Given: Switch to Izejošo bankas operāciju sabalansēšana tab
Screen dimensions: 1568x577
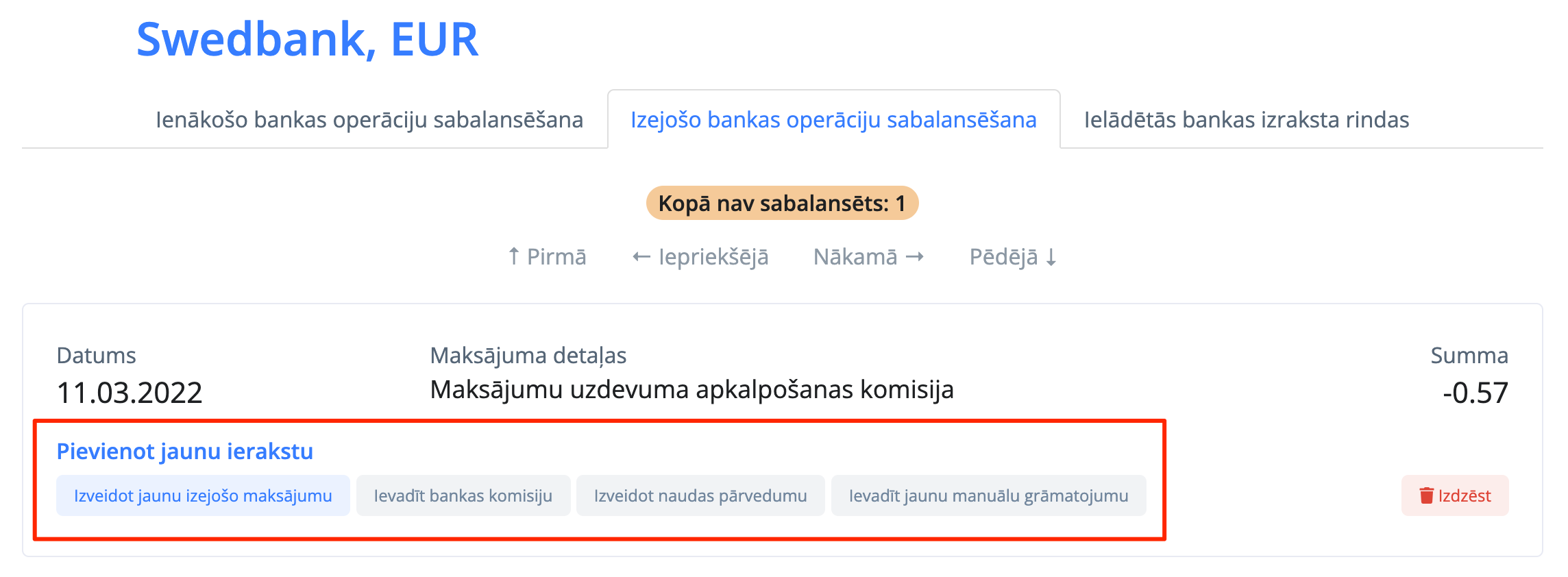Looking at the screenshot, I should click(833, 120).
